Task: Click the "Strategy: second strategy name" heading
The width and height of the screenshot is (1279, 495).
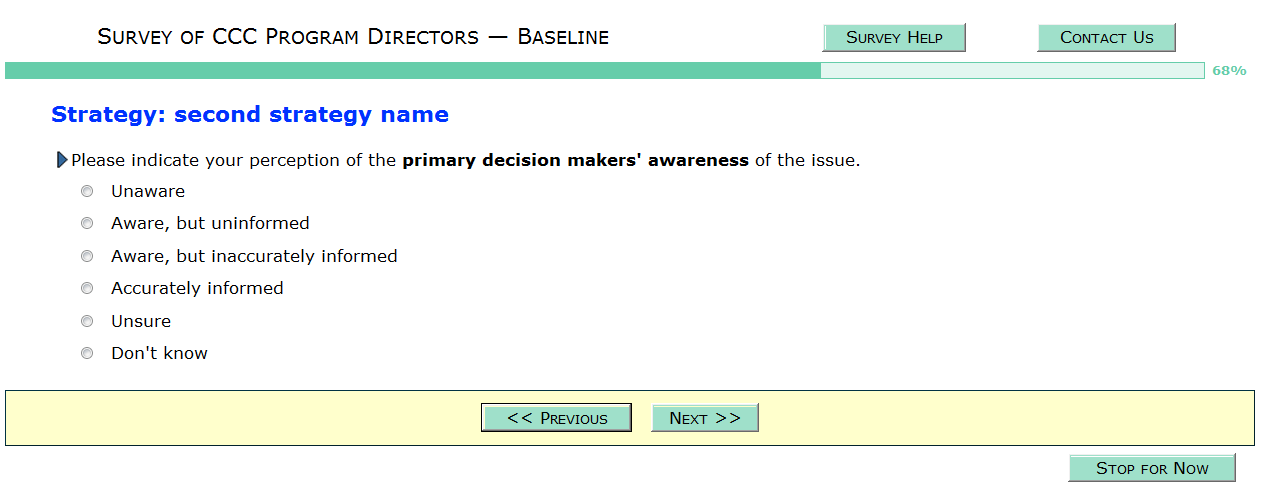Action: 250,115
